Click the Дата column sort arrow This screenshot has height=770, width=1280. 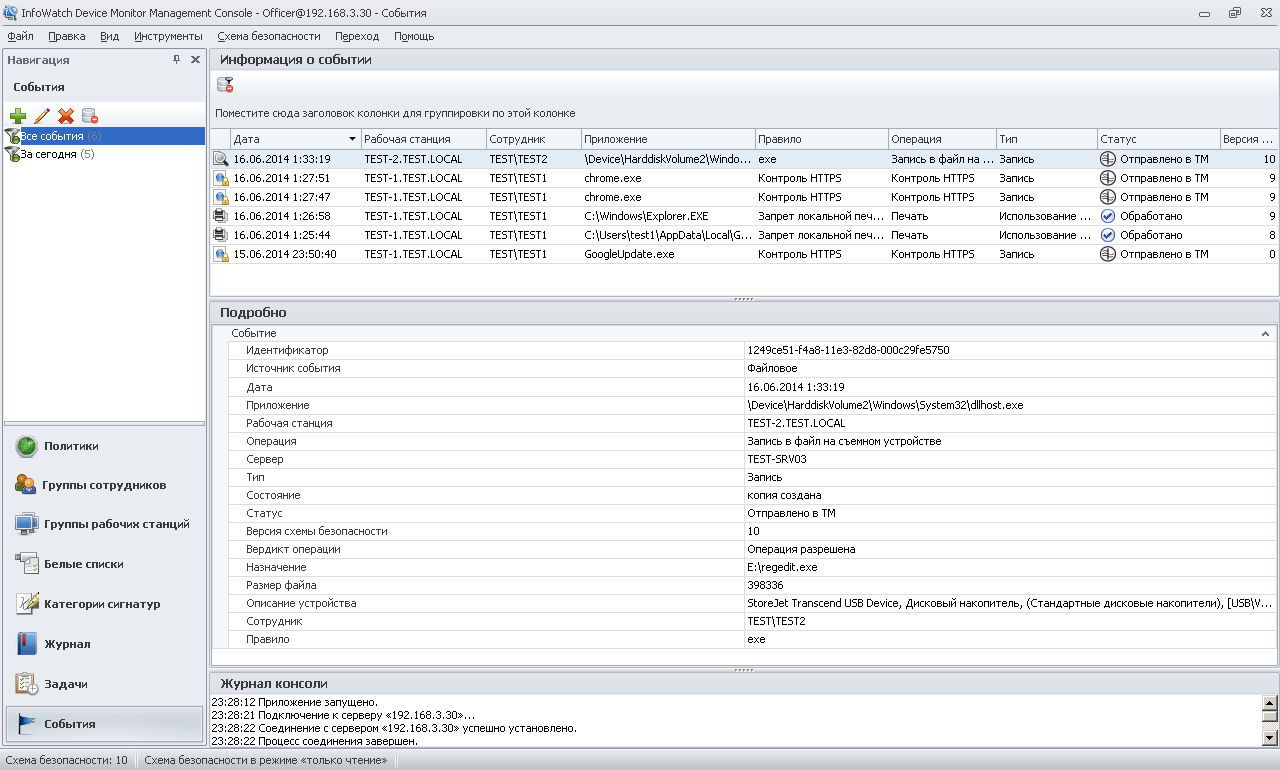[x=352, y=139]
